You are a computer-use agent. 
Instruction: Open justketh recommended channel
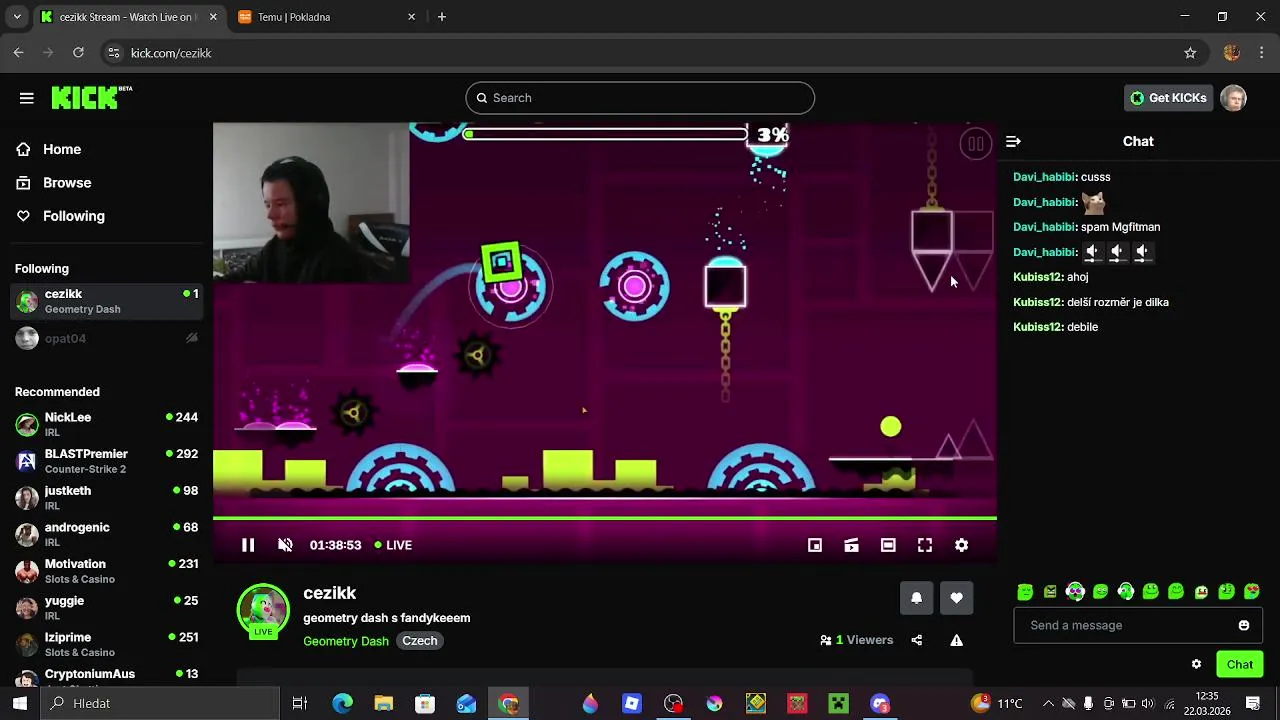106,498
